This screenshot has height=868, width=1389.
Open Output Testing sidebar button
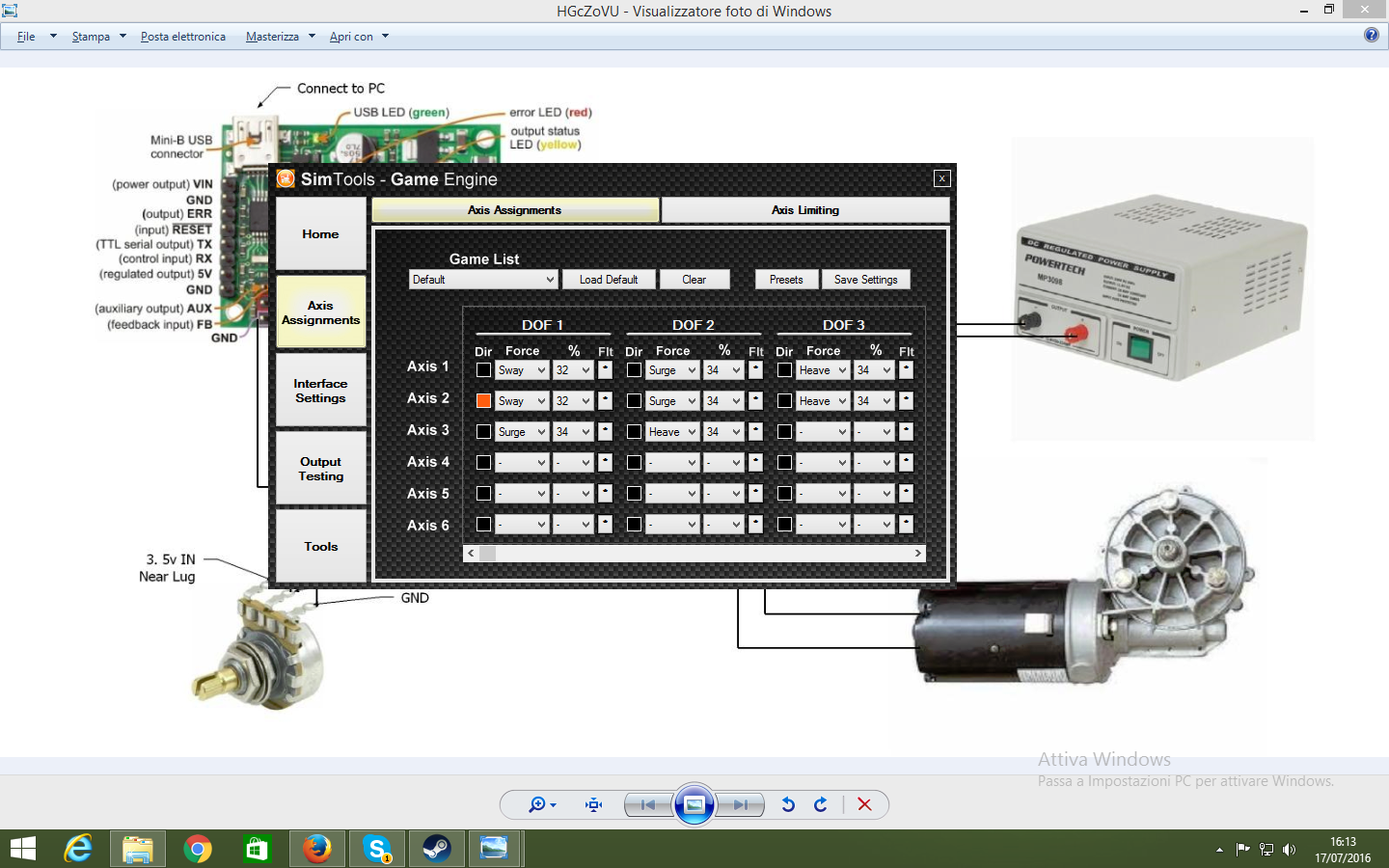click(x=321, y=469)
